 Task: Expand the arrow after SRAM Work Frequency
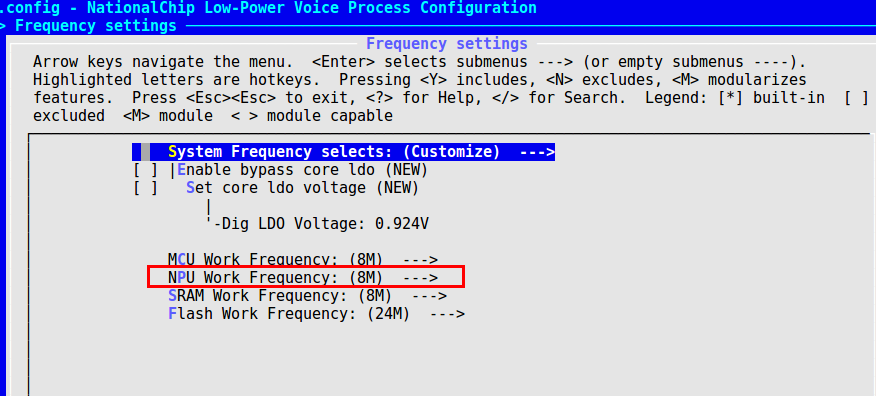pyautogui.click(x=430, y=295)
